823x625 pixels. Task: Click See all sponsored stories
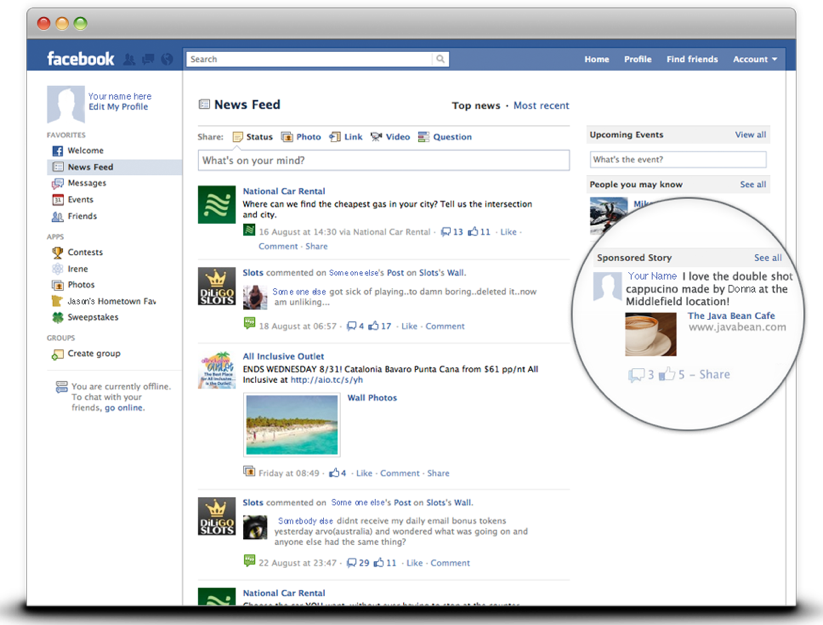pos(768,258)
